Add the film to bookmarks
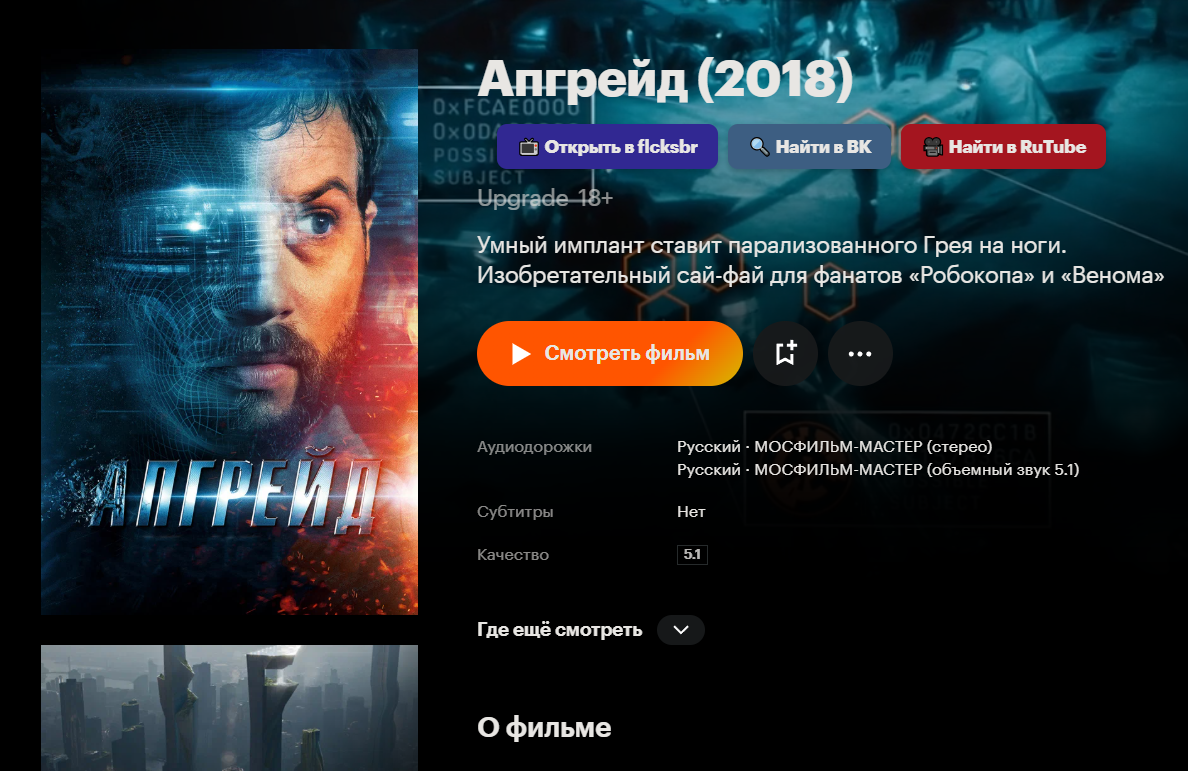This screenshot has height=771, width=1188. point(785,354)
